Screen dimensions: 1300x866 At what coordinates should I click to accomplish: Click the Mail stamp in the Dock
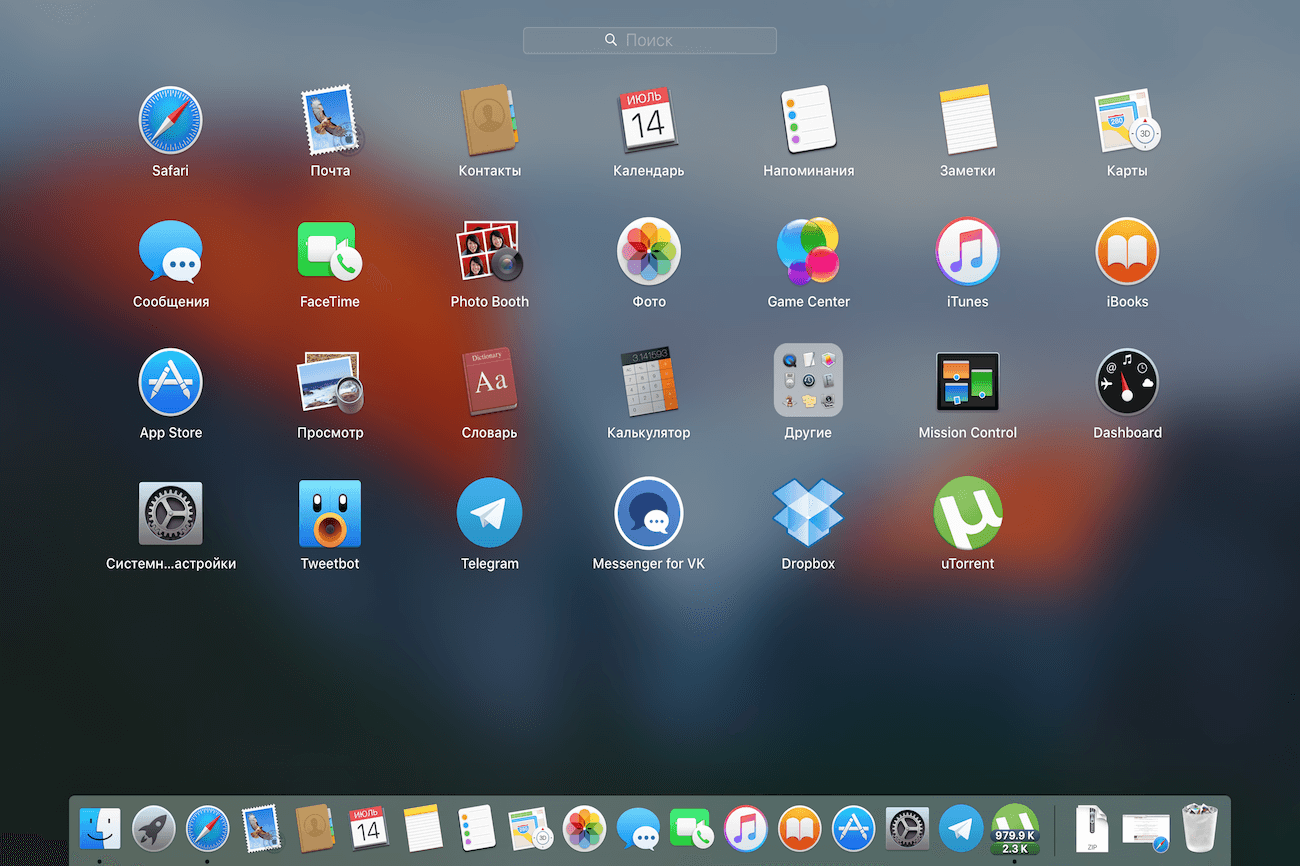[x=261, y=829]
